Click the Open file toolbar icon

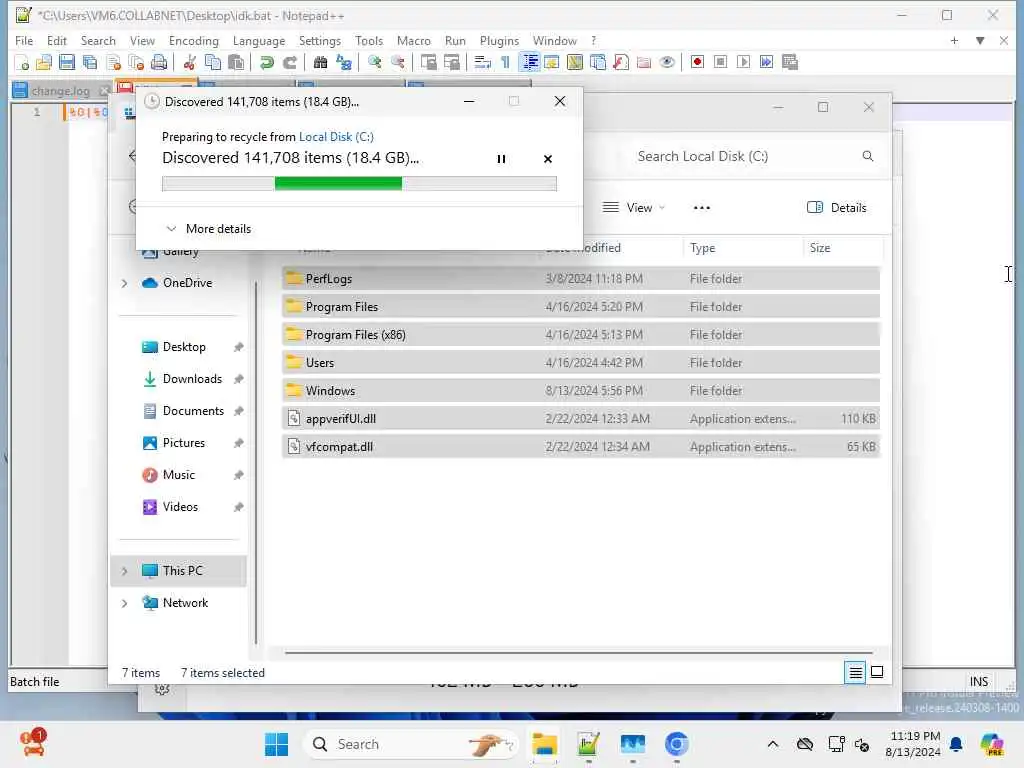point(44,62)
